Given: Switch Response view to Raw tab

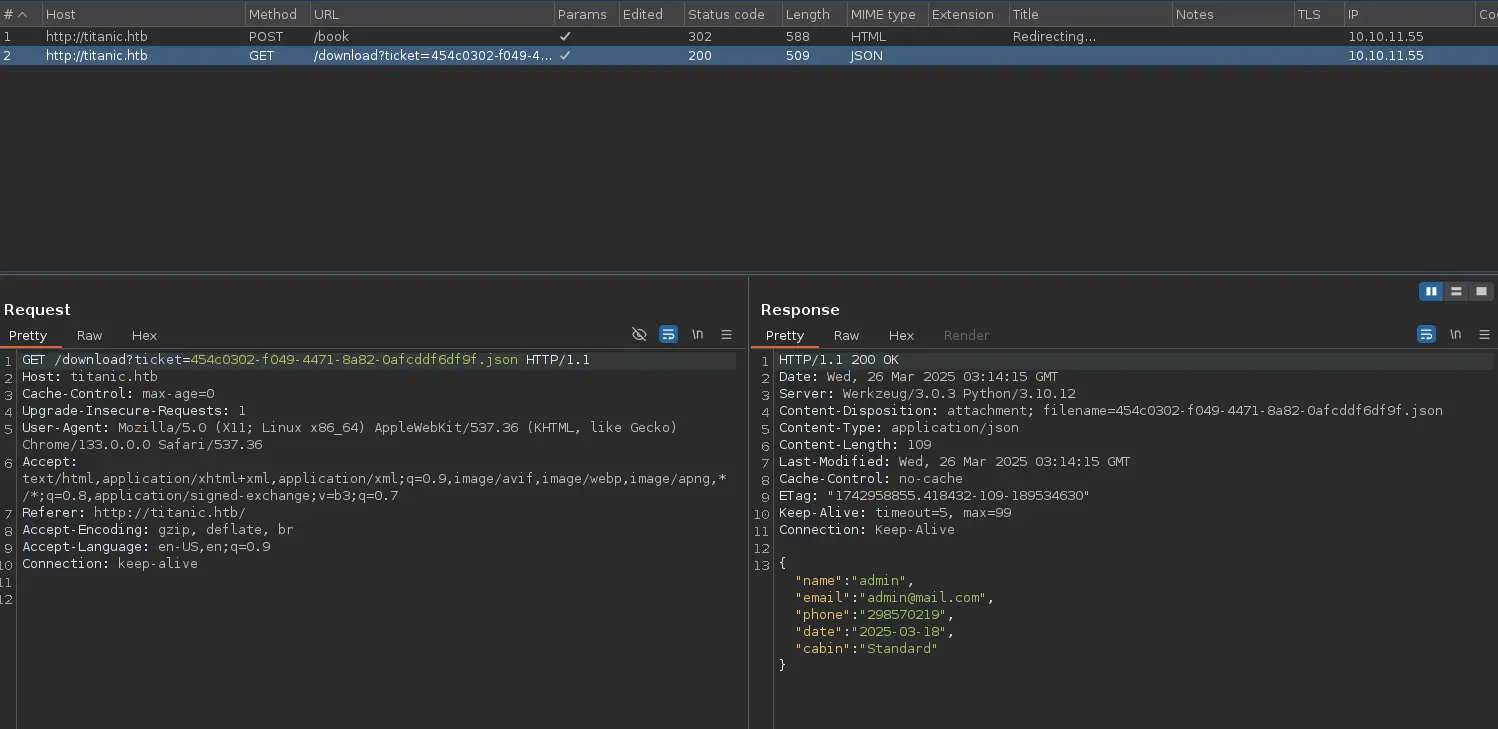Looking at the screenshot, I should pyautogui.click(x=847, y=336).
